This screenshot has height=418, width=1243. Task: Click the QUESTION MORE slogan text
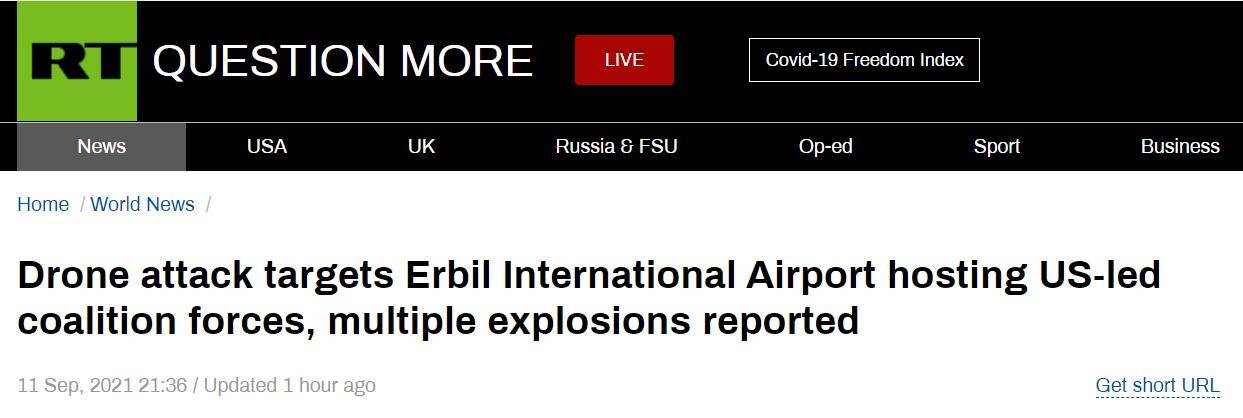click(342, 61)
